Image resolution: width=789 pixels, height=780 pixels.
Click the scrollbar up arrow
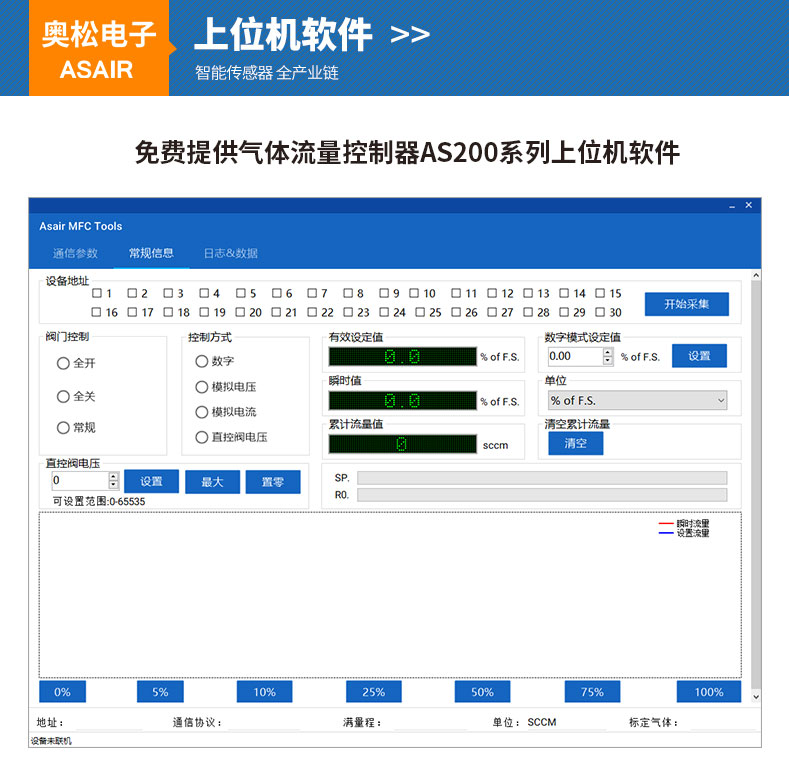(755, 275)
